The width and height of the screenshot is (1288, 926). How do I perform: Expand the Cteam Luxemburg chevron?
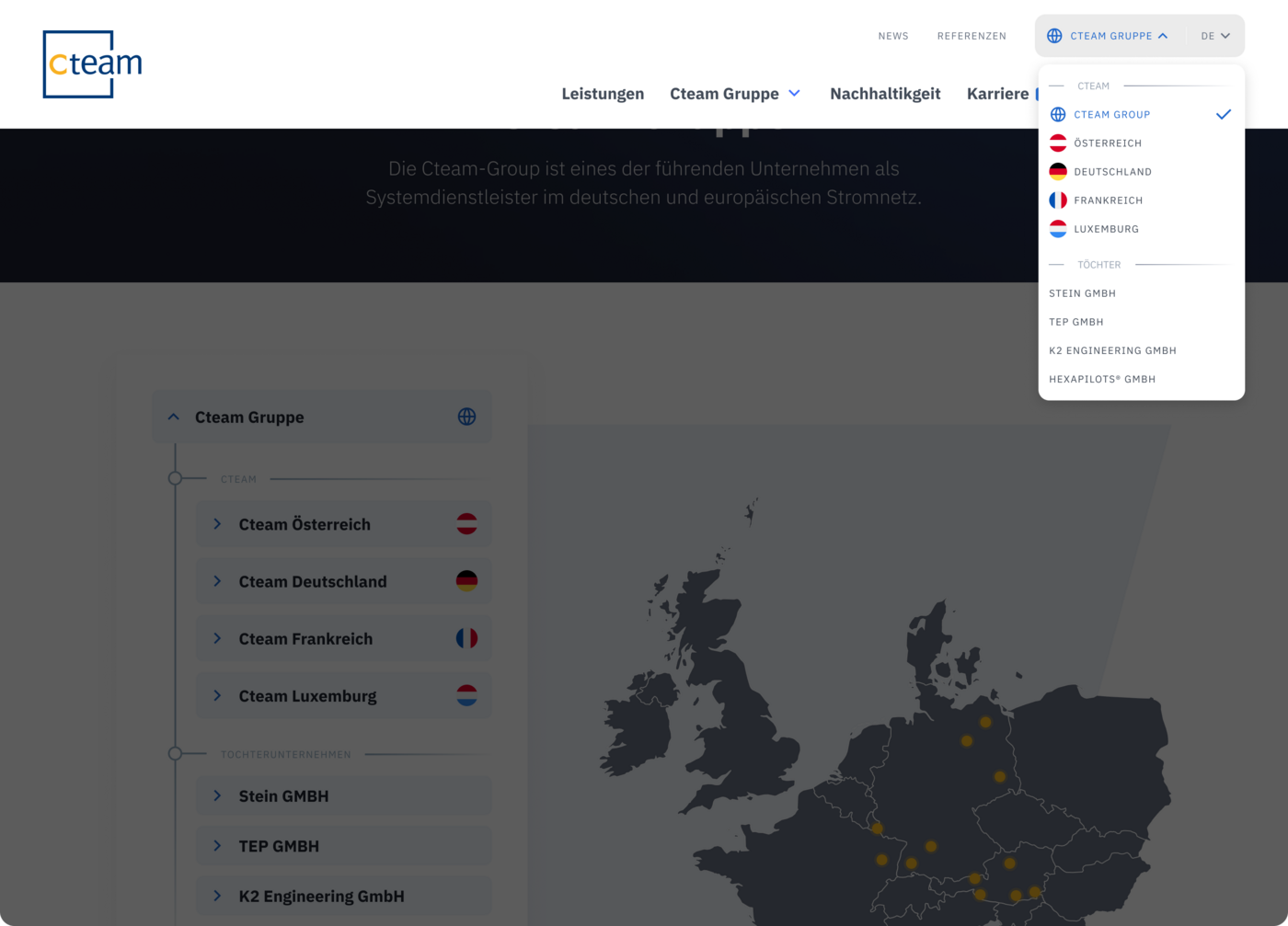point(217,696)
